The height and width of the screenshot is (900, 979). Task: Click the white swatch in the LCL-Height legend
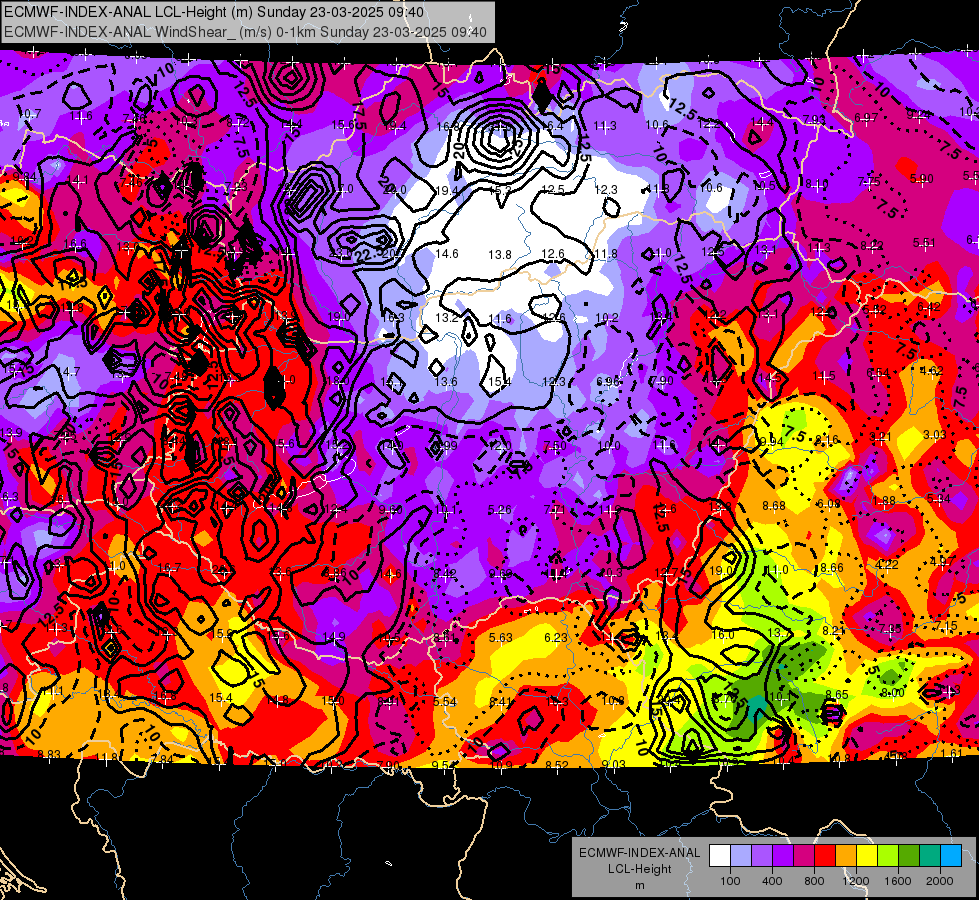coord(720,856)
